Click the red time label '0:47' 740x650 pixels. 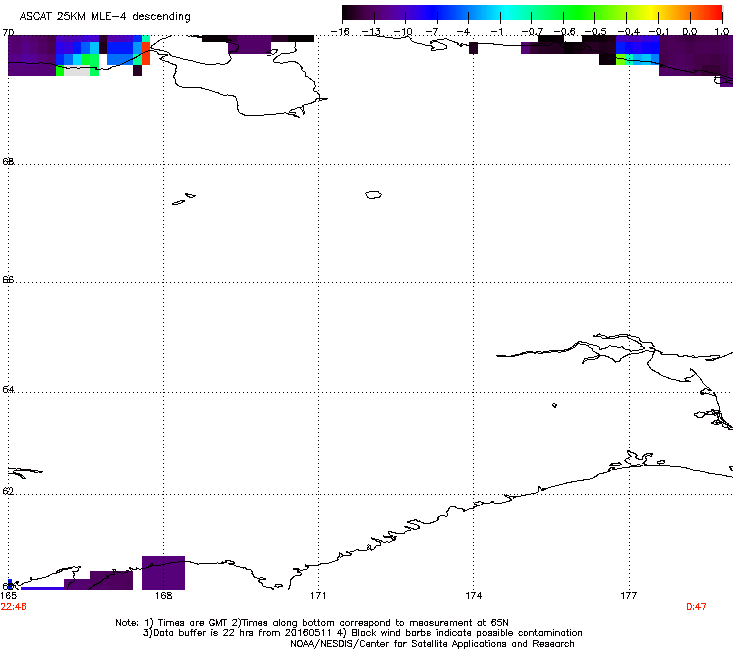[696, 607]
